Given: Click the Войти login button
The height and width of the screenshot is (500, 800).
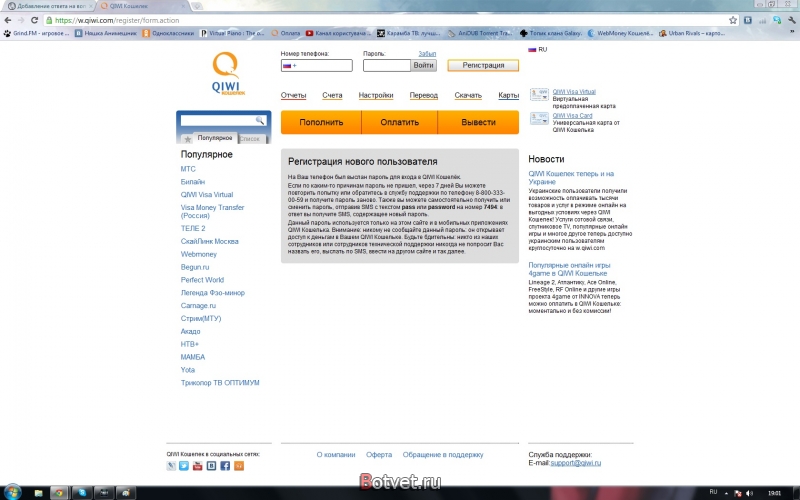Looking at the screenshot, I should tap(423, 65).
